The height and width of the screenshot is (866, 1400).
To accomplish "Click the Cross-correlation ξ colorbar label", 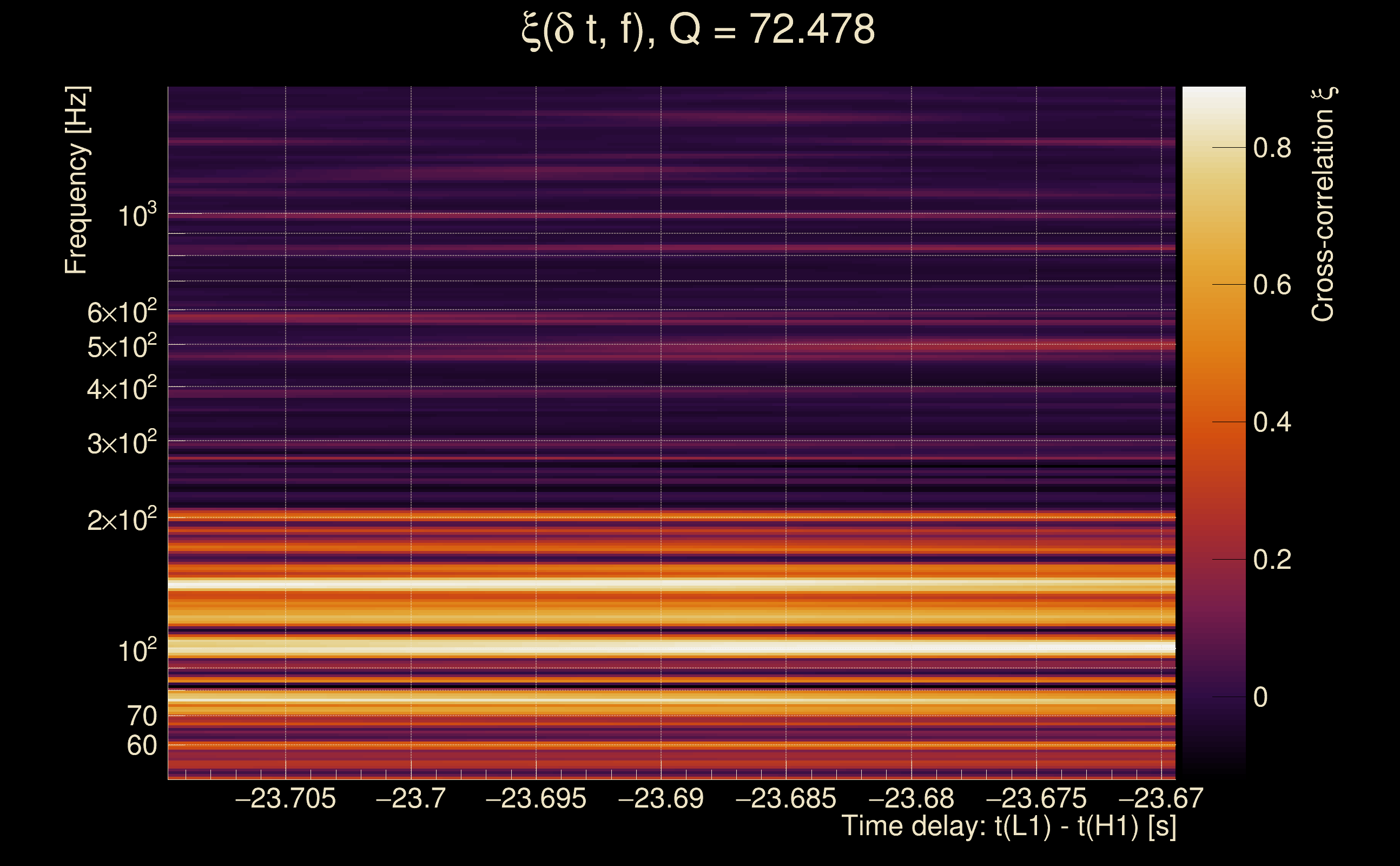I will (1323, 204).
